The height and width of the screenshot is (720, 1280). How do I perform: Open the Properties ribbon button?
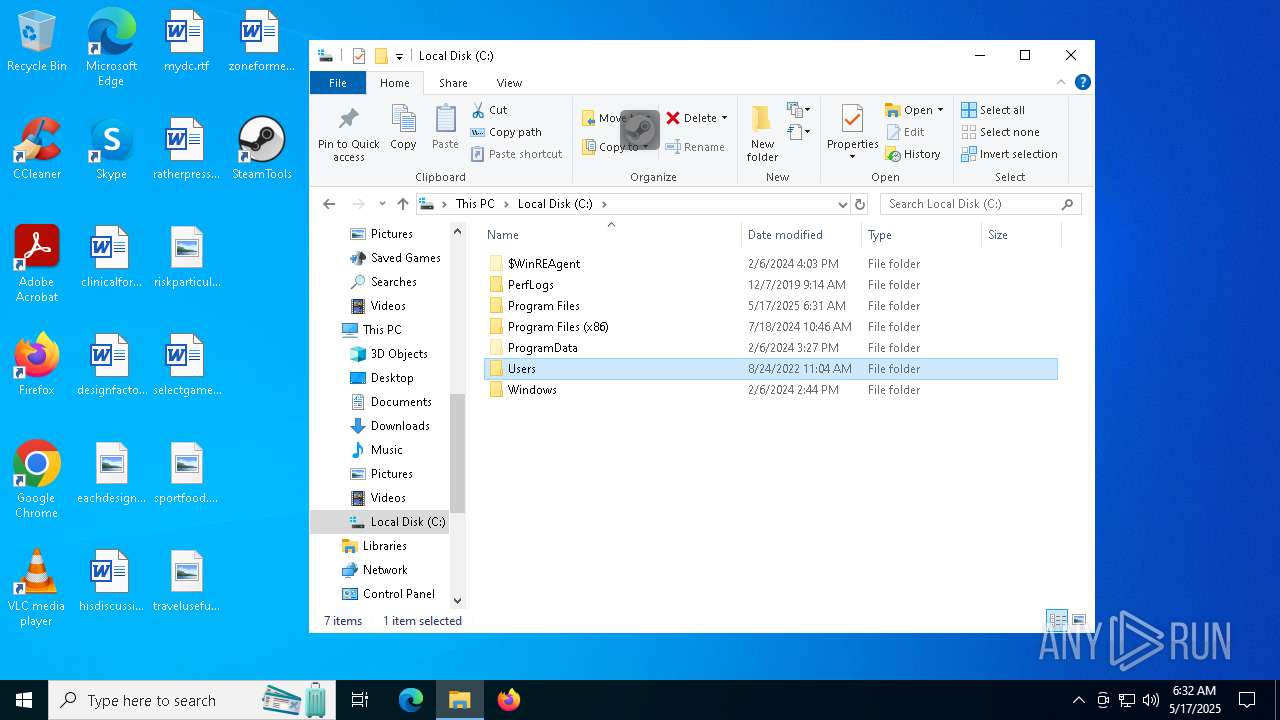(x=852, y=125)
